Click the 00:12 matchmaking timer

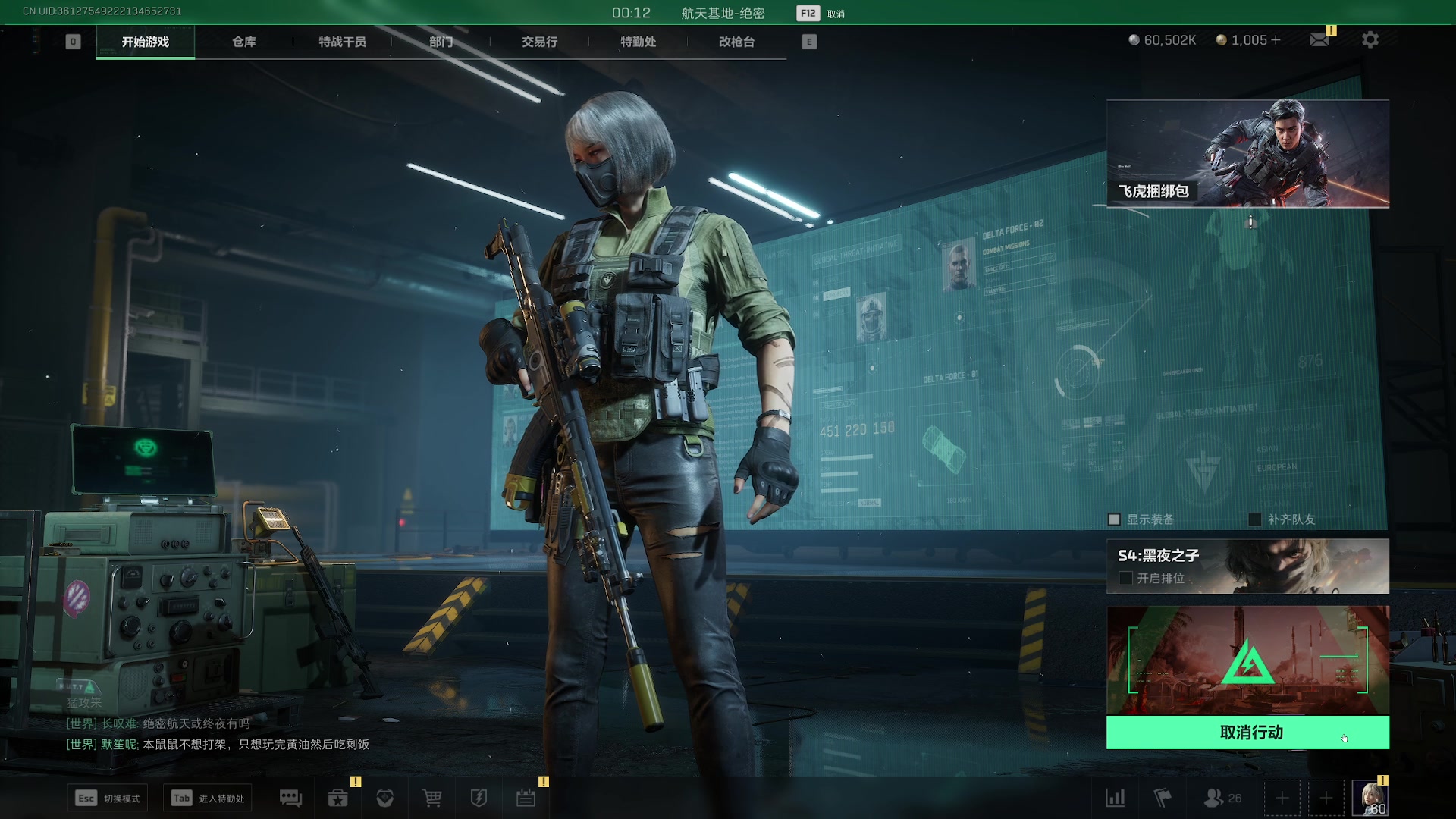631,13
